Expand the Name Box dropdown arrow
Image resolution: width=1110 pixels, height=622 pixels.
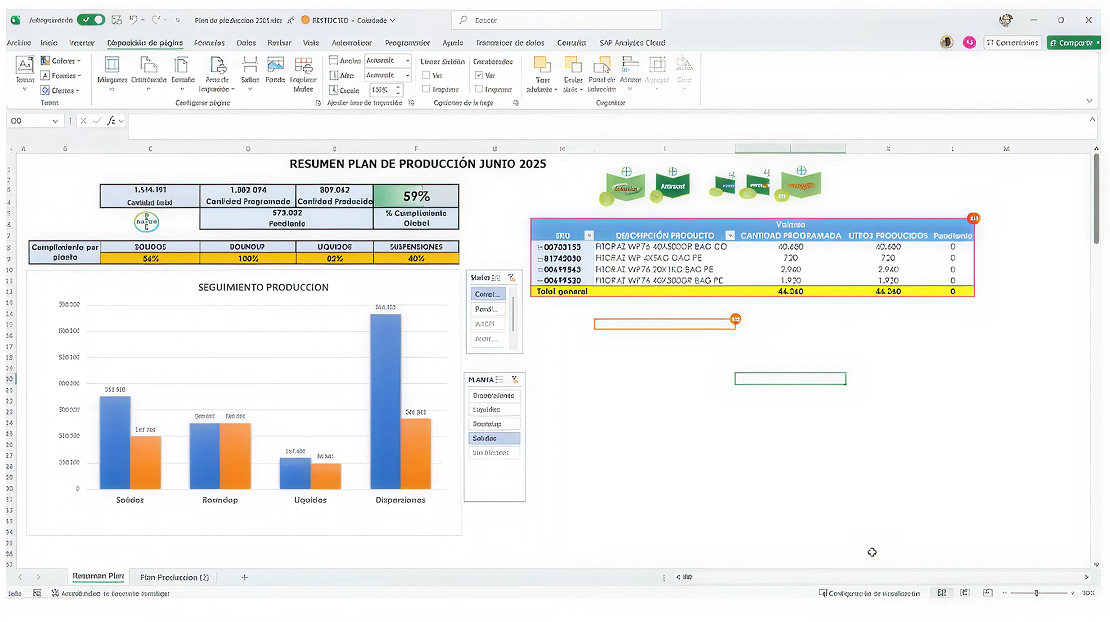click(x=55, y=121)
